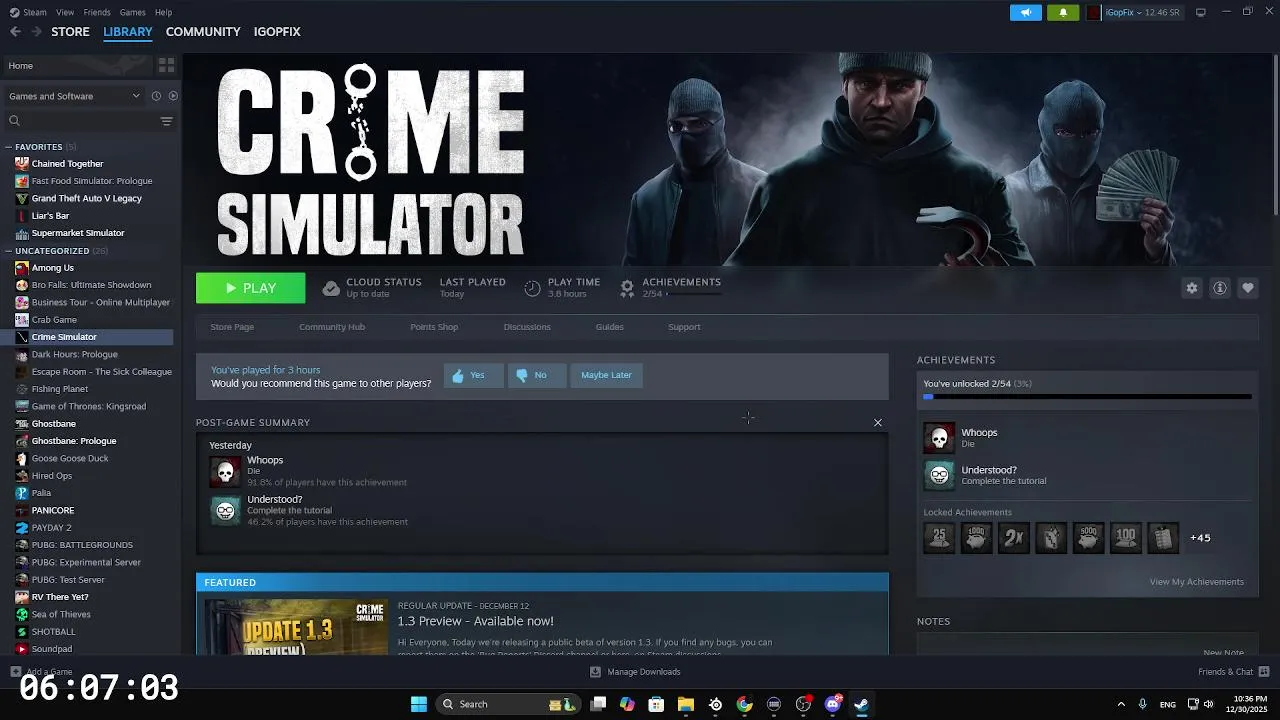Open the Discussions link
The height and width of the screenshot is (720, 1280).
point(527,327)
